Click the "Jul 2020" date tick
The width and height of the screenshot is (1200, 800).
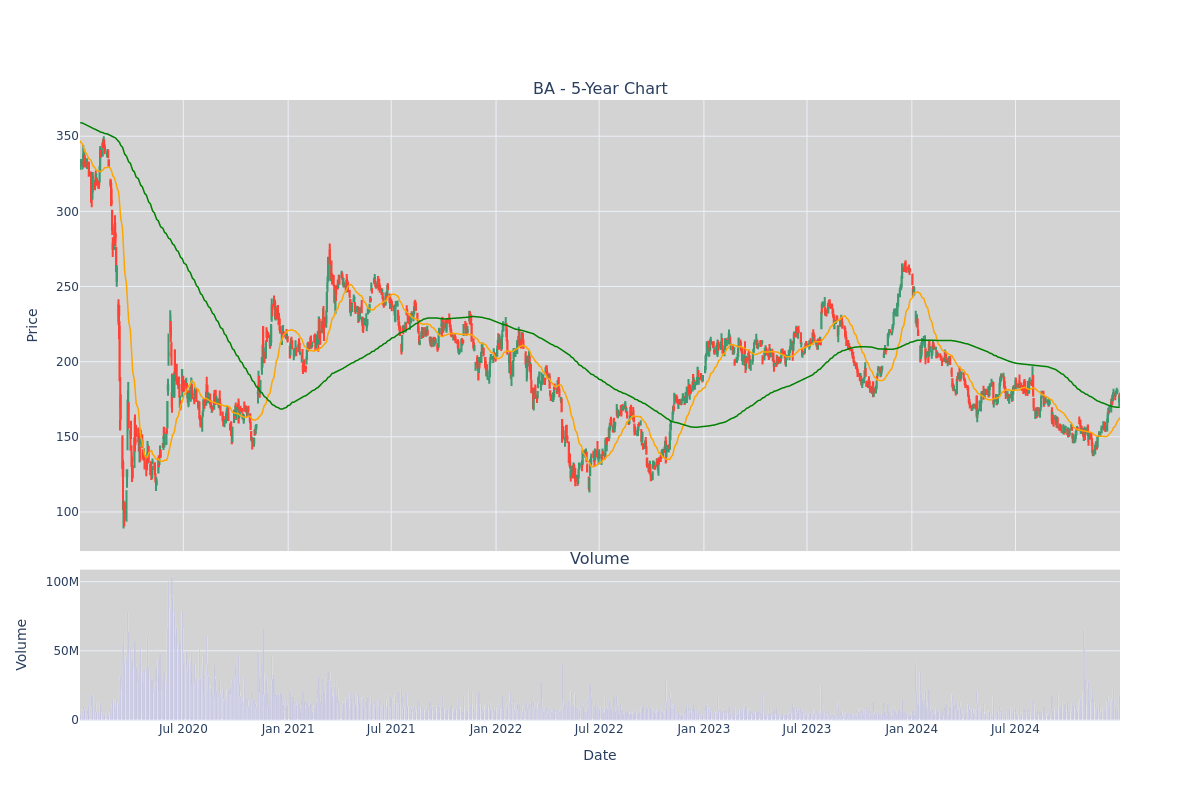pos(183,729)
